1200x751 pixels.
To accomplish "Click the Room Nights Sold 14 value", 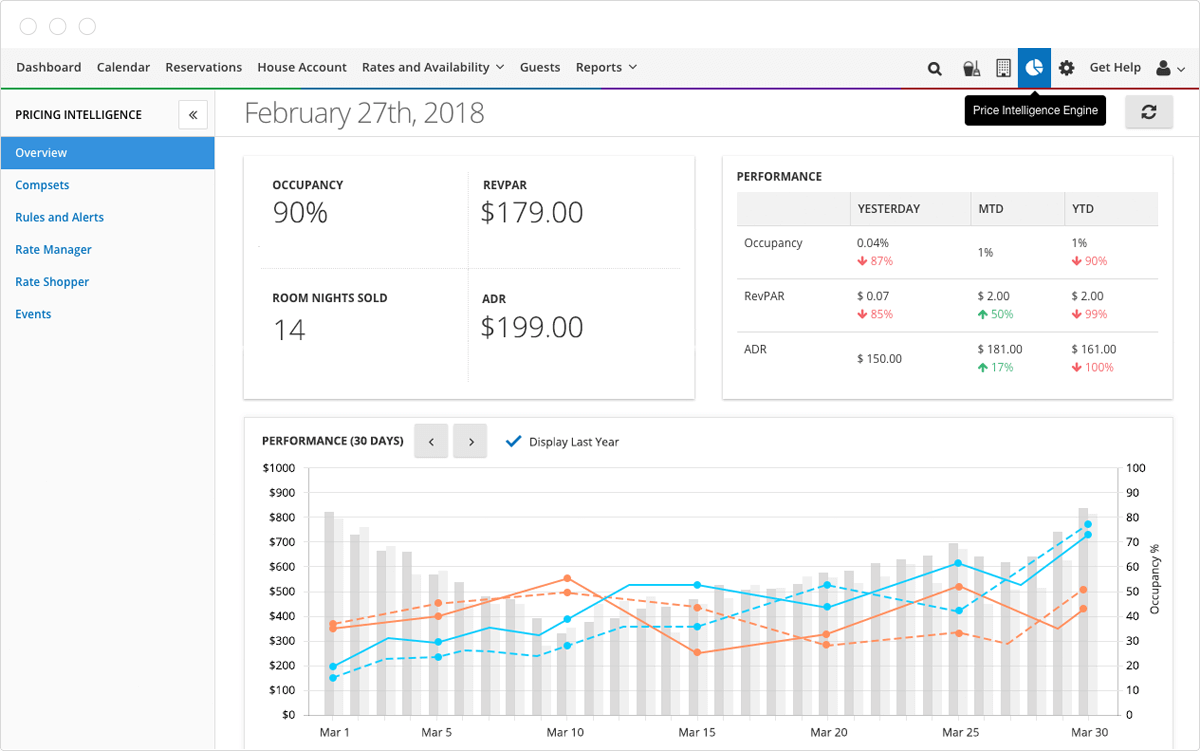I will coord(289,329).
